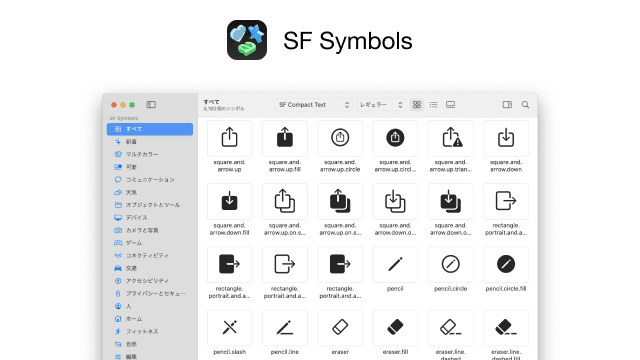
Task: Click the 4,000+ symbols count text
Action: coord(224,109)
